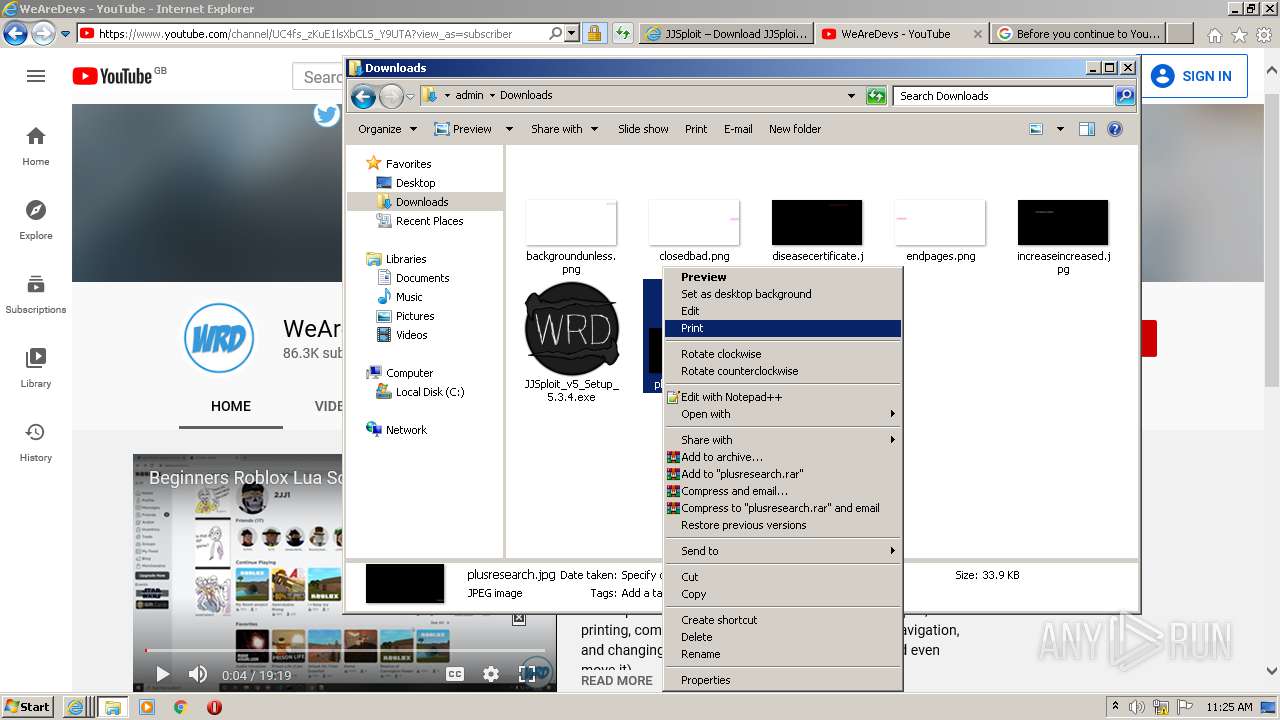Click the Search Downloads field

pos(1002,96)
